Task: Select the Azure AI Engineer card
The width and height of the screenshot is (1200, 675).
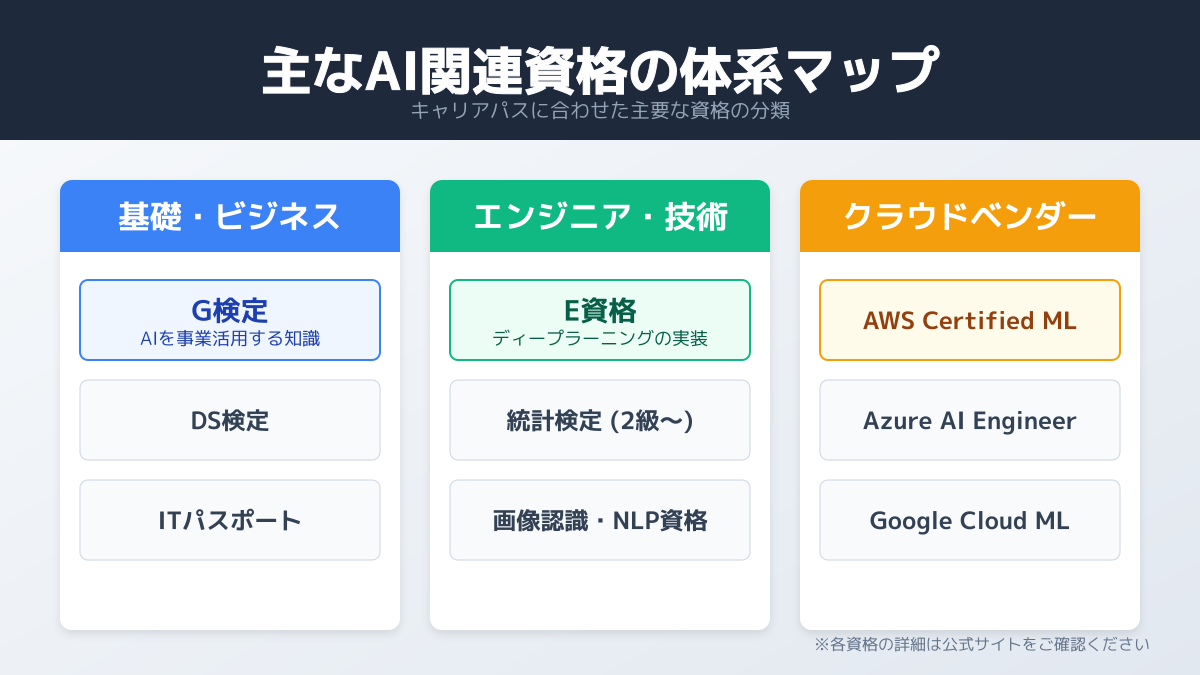Action: (x=970, y=420)
